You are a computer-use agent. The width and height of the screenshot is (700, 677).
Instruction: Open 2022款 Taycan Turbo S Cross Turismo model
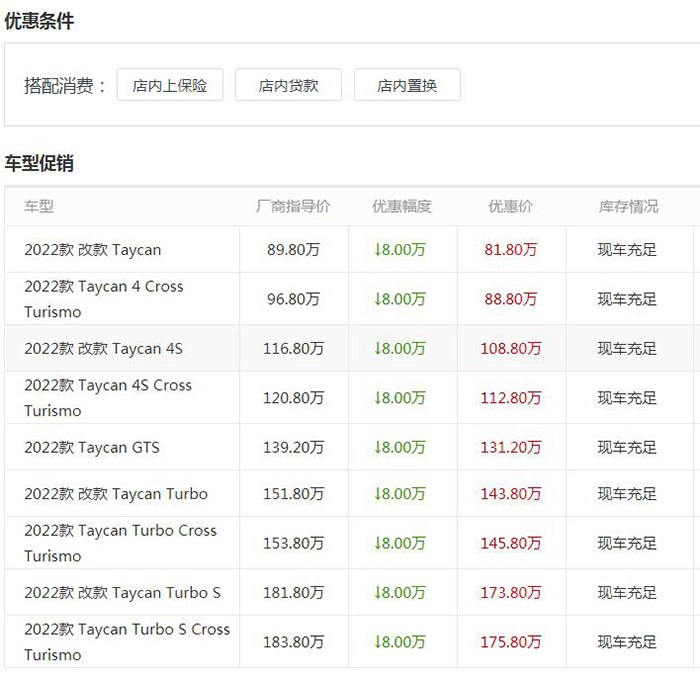point(127,642)
